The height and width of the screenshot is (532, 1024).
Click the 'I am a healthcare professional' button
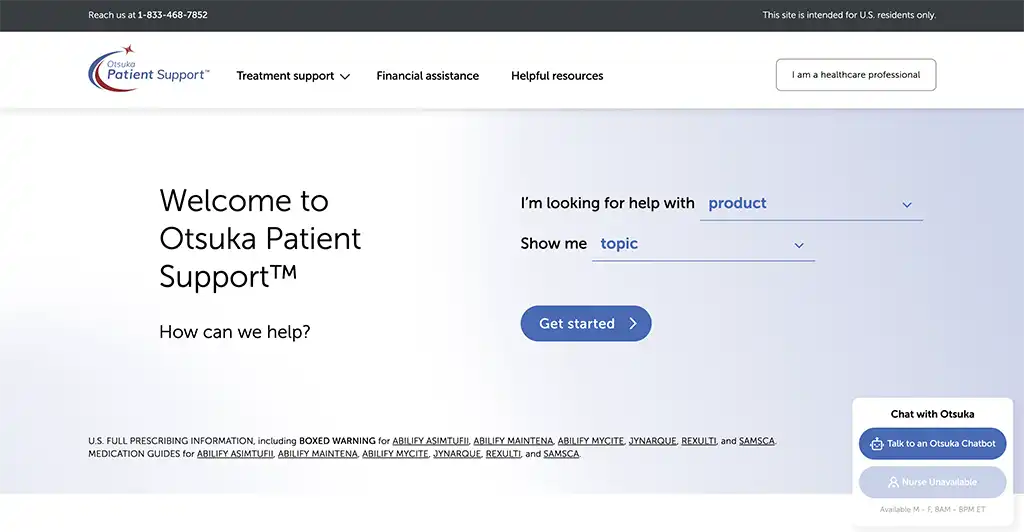[855, 75]
